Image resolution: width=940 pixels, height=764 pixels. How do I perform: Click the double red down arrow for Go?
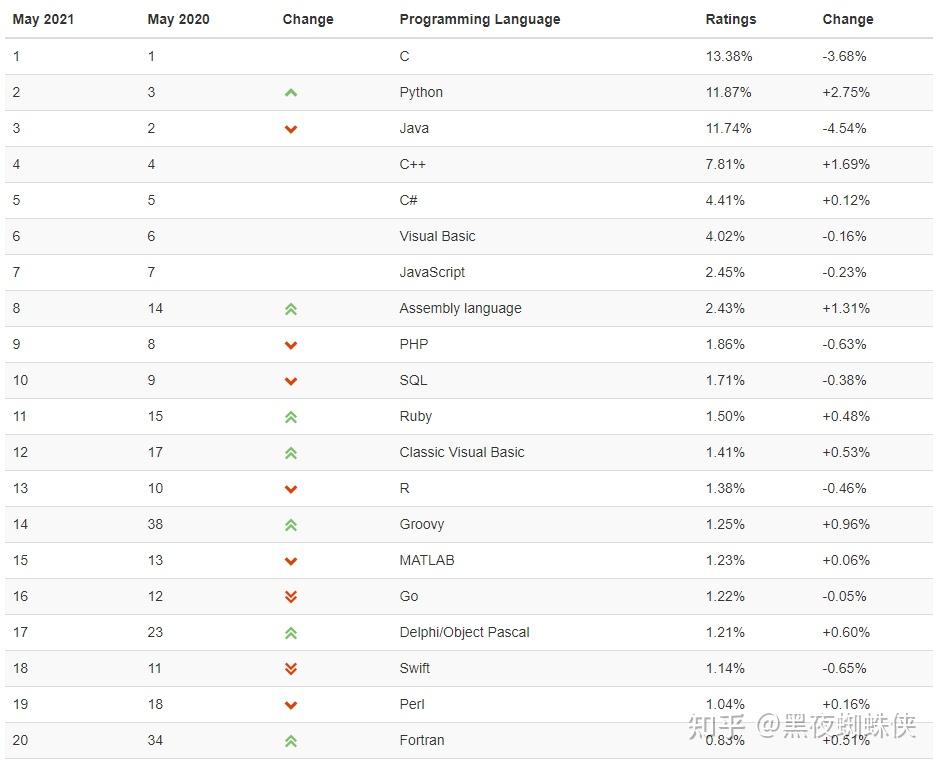tap(291, 597)
